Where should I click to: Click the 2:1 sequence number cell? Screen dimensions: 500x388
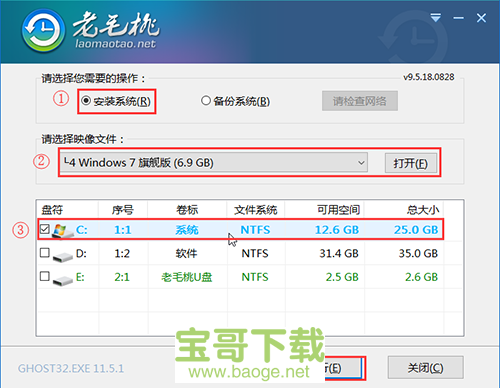click(122, 277)
